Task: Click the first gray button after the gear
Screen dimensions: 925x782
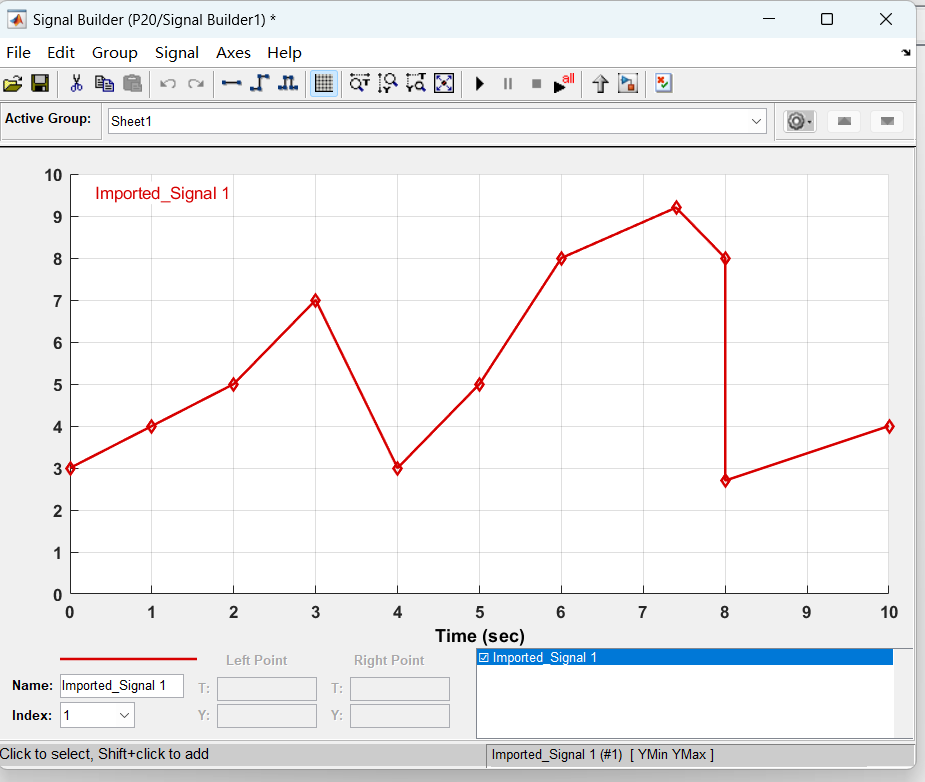Action: click(844, 121)
